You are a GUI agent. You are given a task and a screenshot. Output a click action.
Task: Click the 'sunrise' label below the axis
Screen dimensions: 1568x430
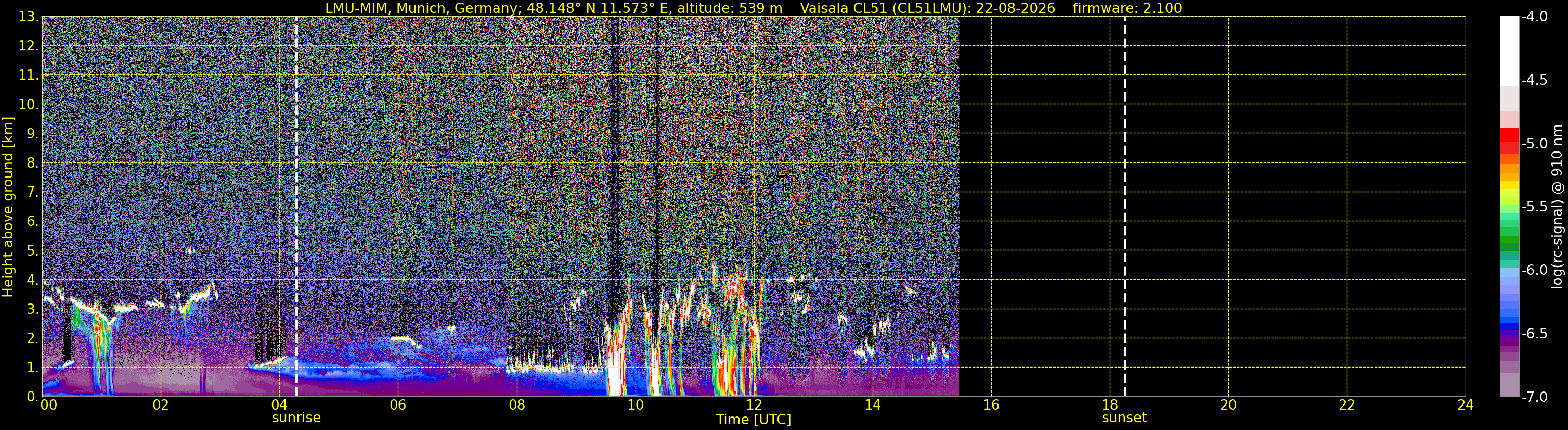click(296, 418)
